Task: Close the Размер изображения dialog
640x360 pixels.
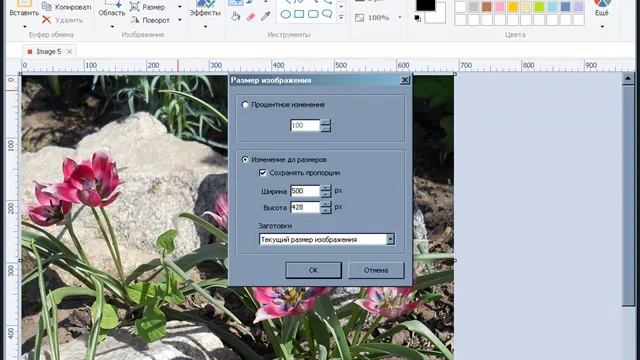Action: tap(404, 80)
